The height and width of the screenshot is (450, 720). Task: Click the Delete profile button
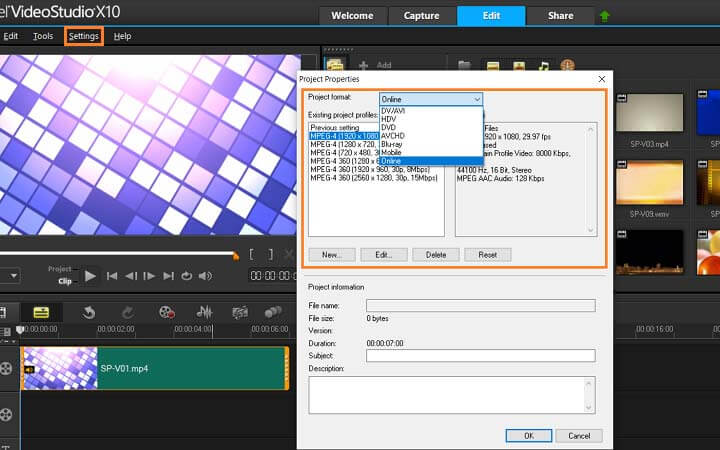(x=436, y=254)
